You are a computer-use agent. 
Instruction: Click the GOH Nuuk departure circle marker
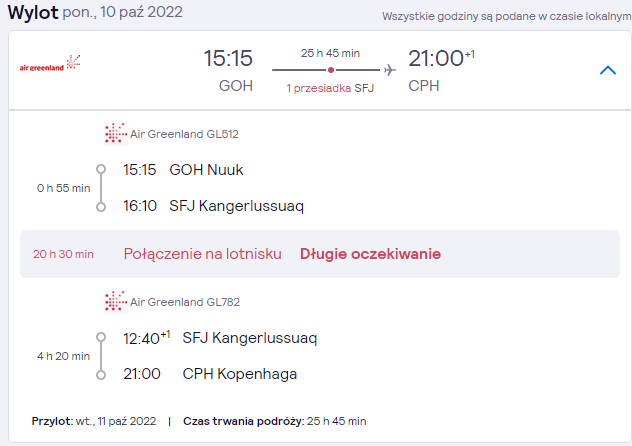[x=101, y=169]
